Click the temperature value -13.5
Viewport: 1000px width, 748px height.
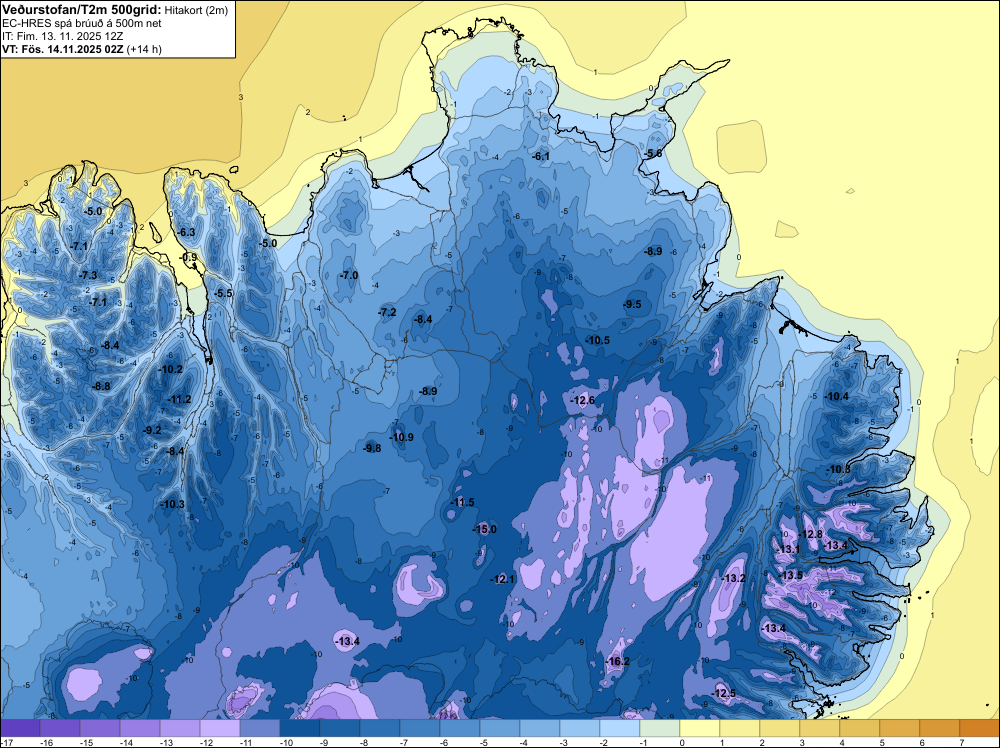791,575
